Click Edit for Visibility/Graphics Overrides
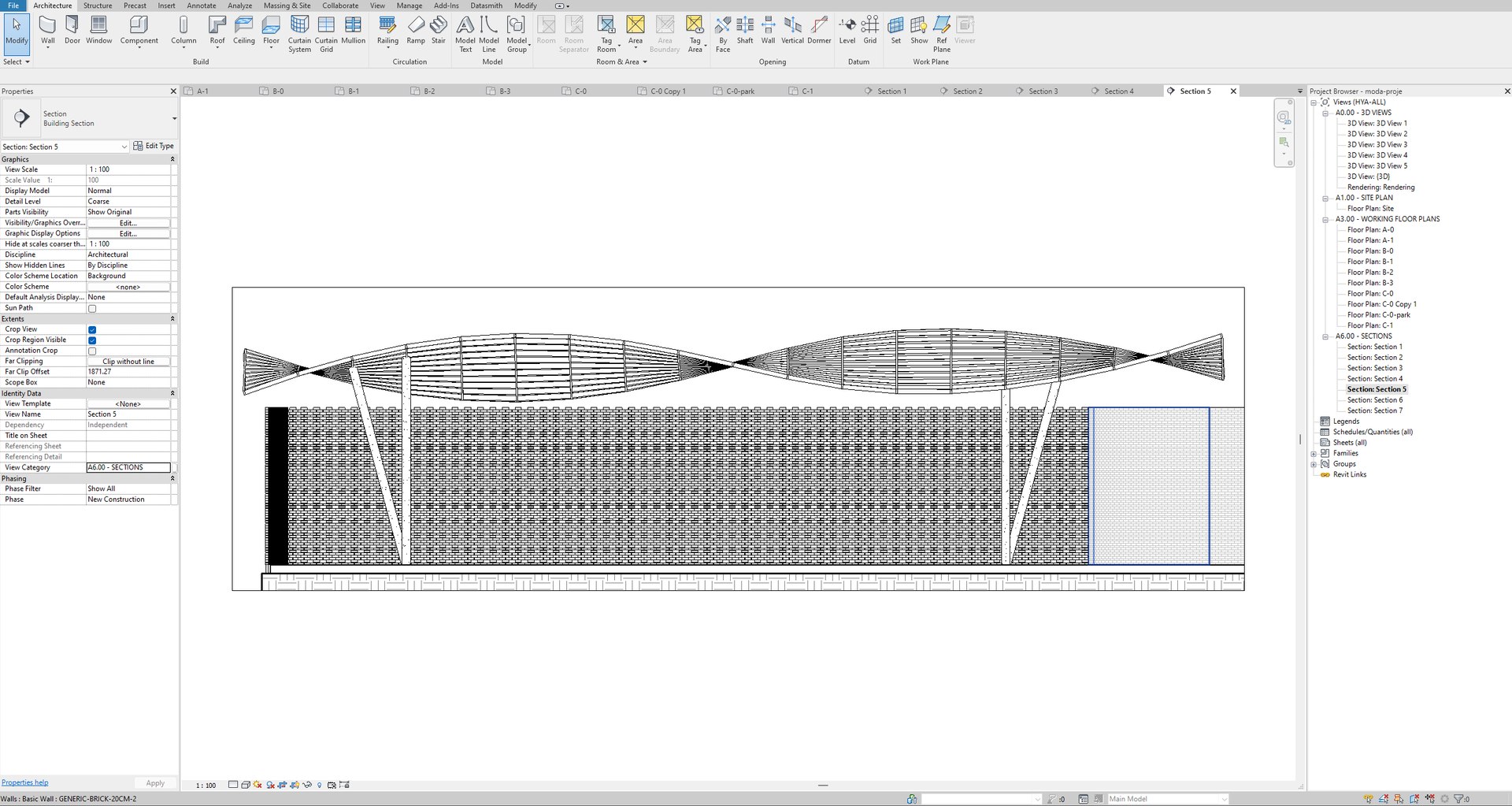Viewport: 1512px width, 806px height. 128,223
